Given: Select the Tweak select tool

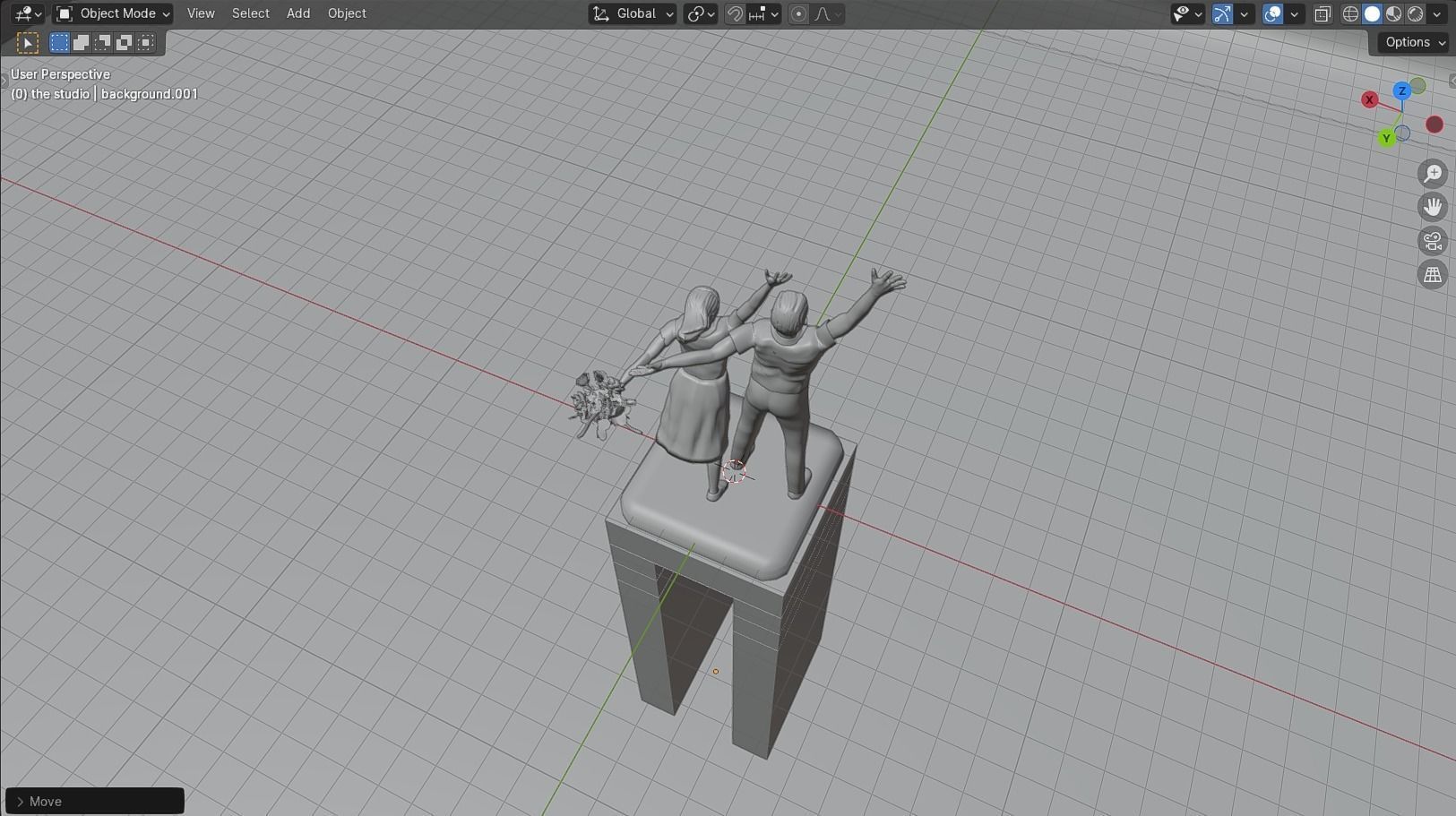Looking at the screenshot, I should click(x=28, y=42).
